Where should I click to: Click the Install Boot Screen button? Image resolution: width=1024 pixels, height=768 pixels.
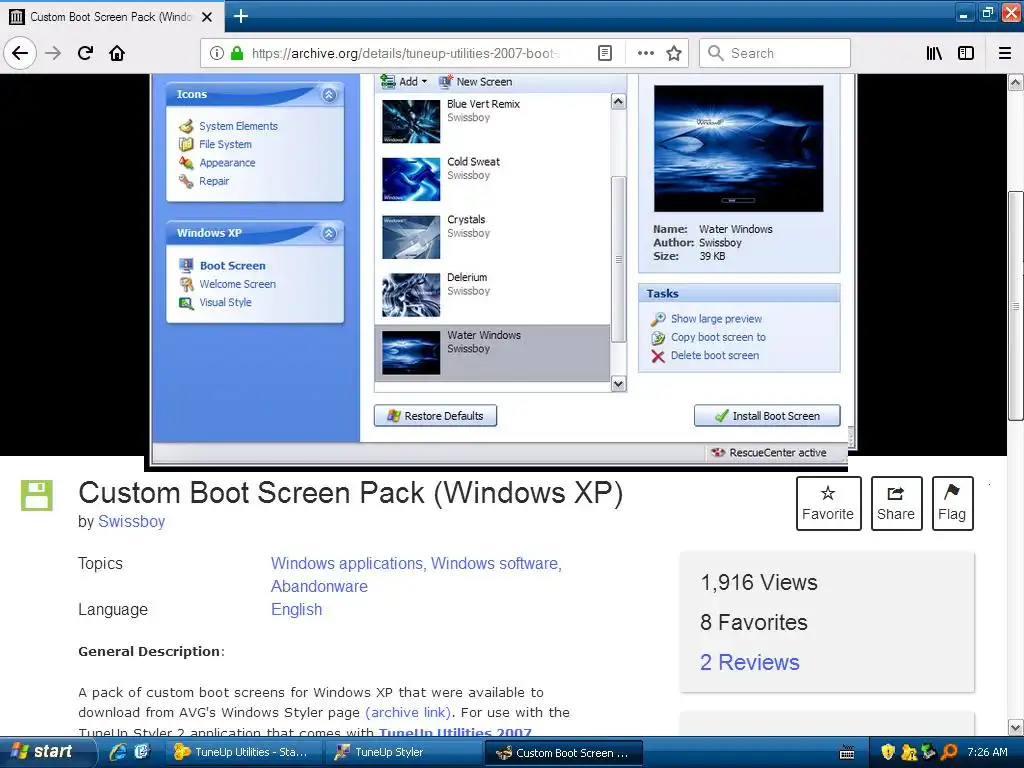click(x=767, y=416)
